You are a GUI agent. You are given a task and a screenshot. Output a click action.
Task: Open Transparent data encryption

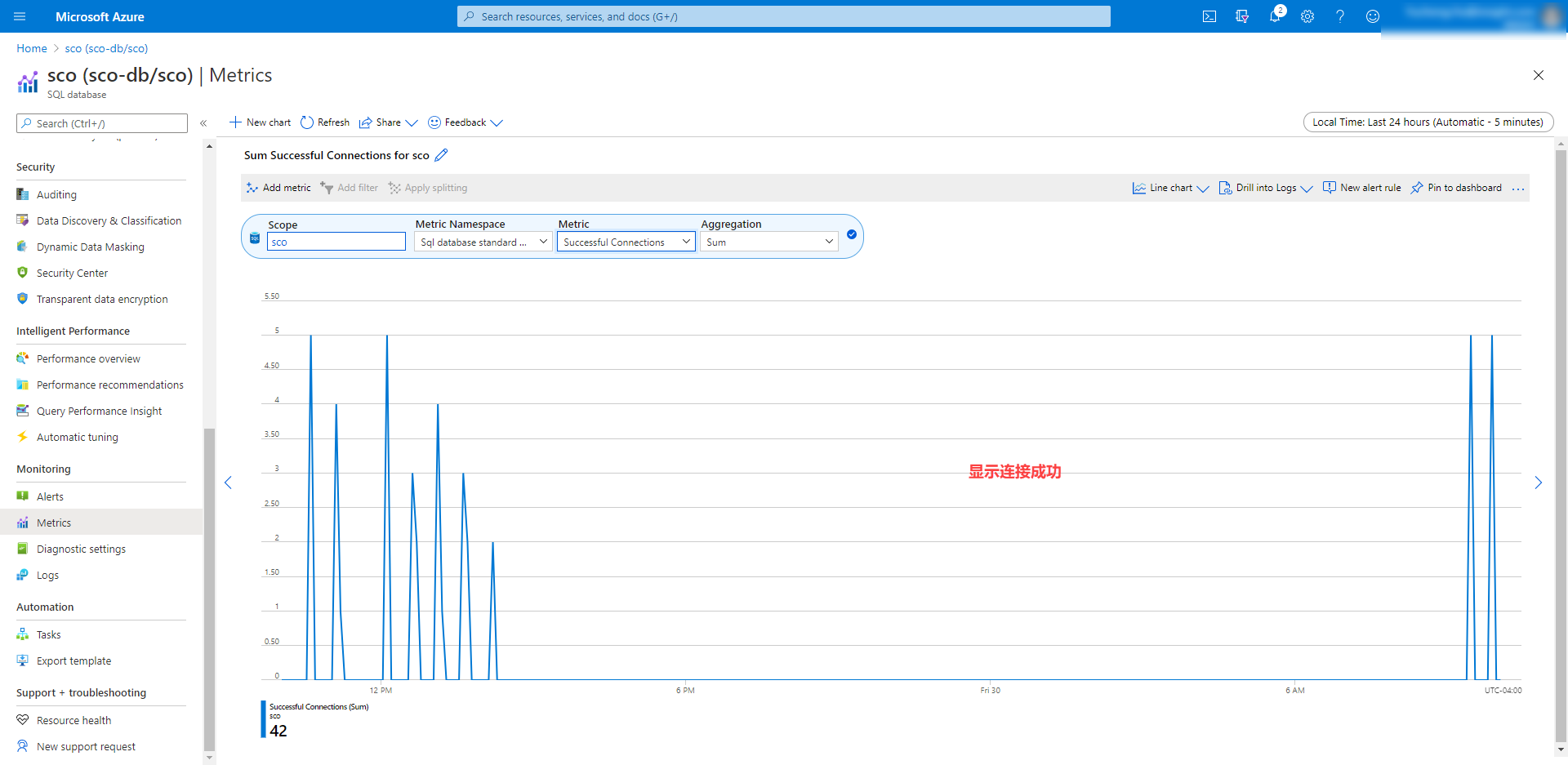[101, 299]
